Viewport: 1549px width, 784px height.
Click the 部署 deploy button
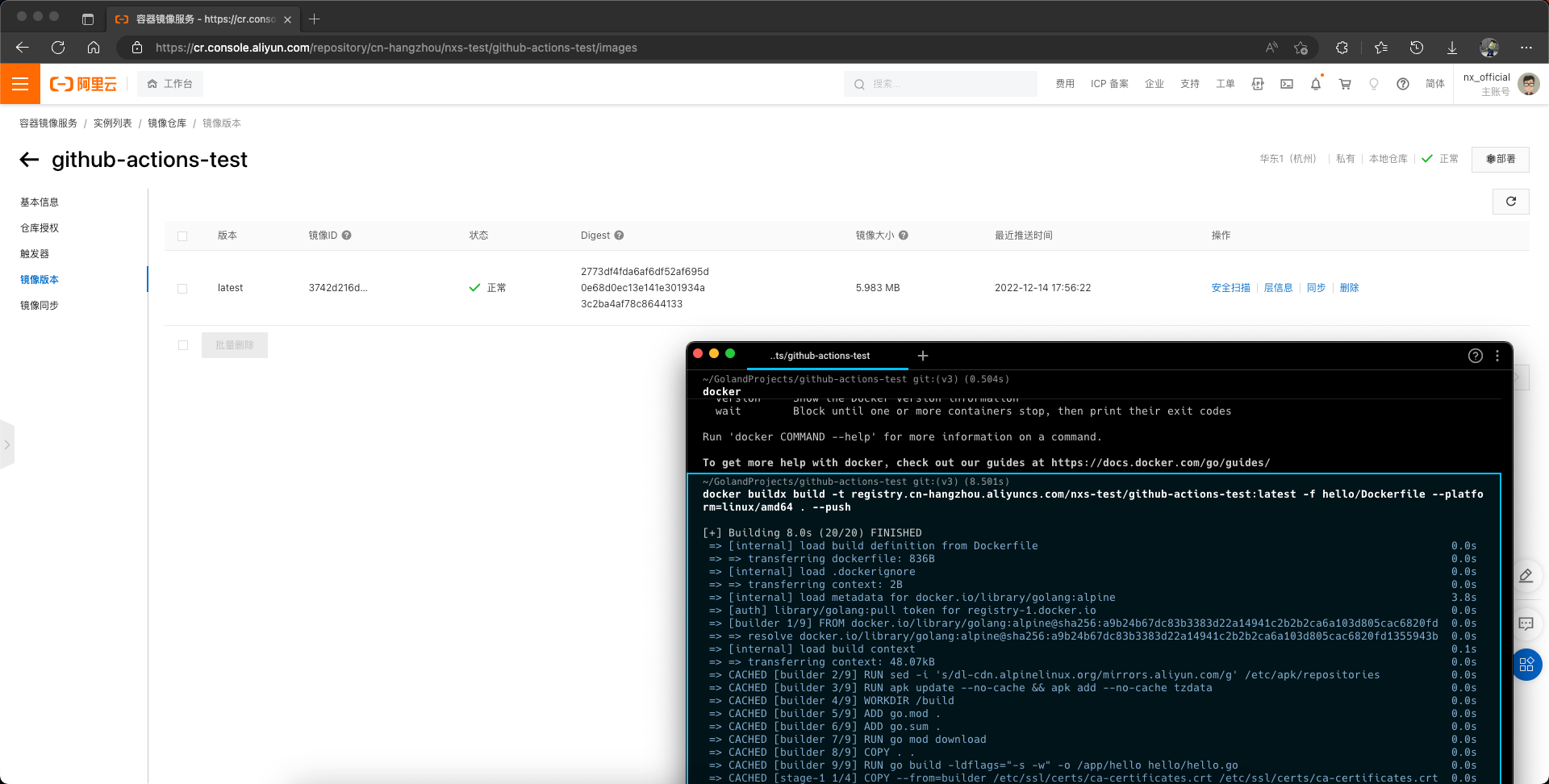[x=1501, y=159]
